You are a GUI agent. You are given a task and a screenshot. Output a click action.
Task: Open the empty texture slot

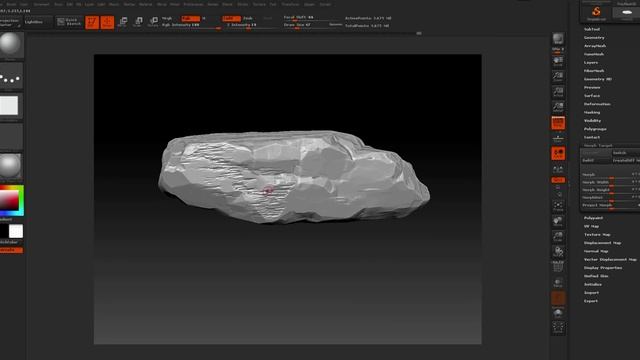point(11,137)
